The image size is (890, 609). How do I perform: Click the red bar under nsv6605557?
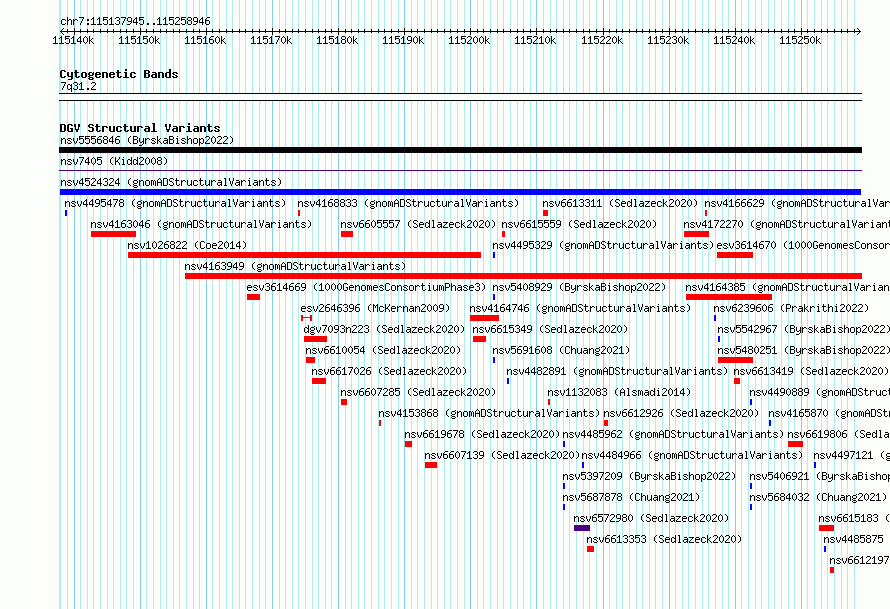(x=347, y=234)
